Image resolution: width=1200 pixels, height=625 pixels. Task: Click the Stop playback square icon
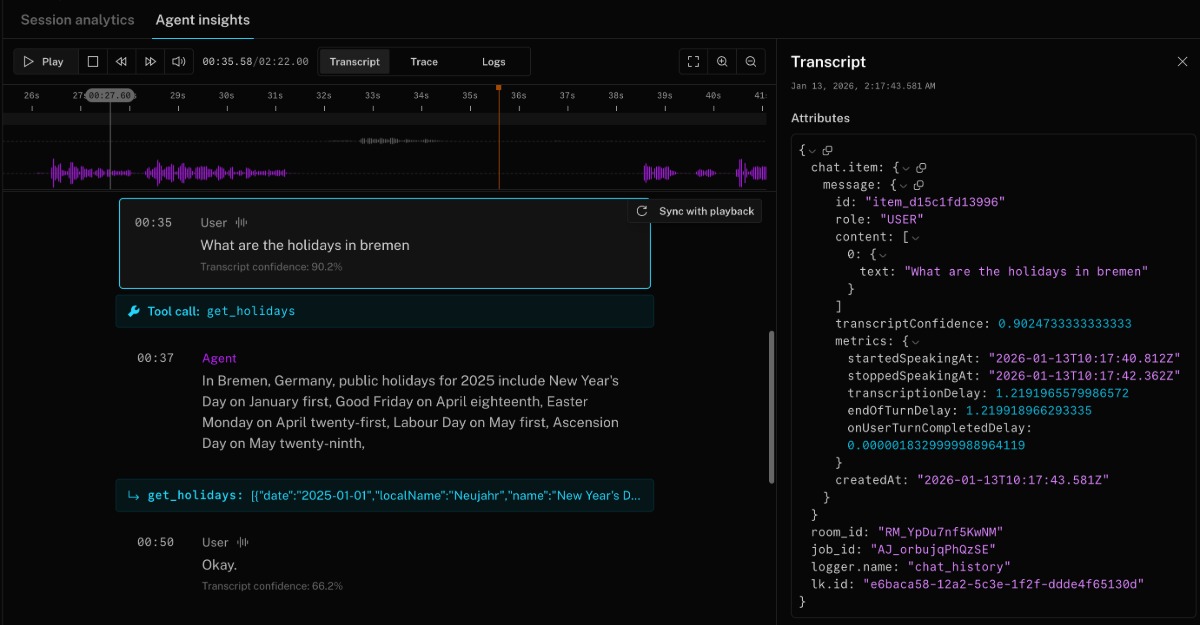tap(93, 62)
